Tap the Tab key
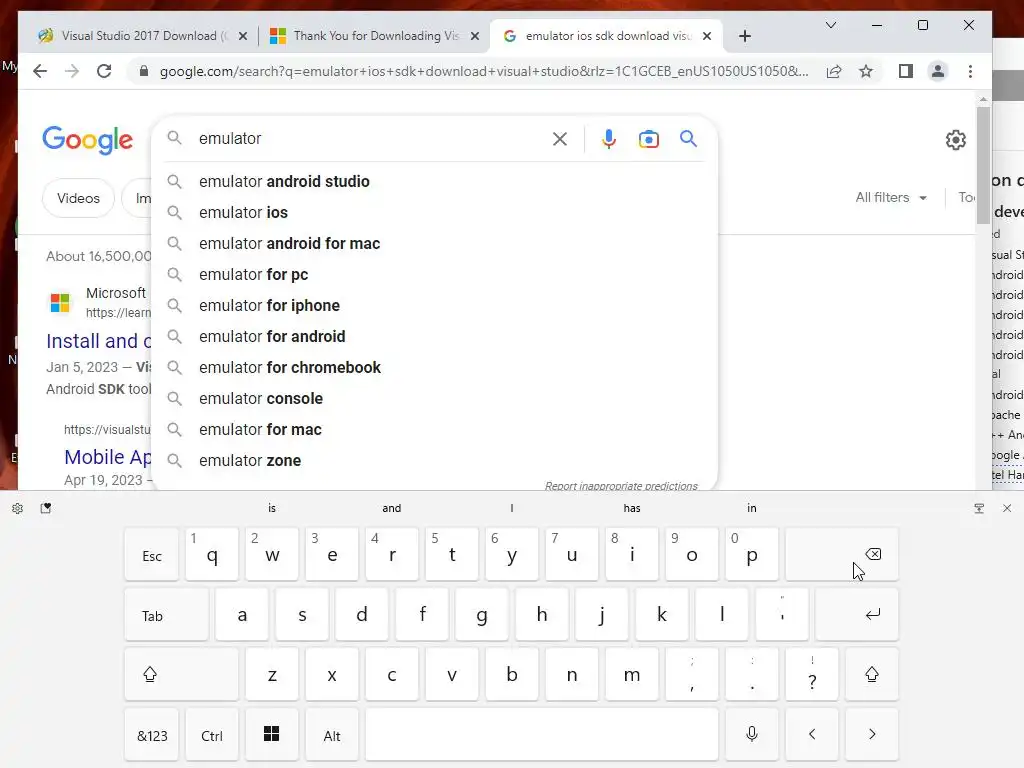Viewport: 1024px width, 768px height. pos(167,615)
